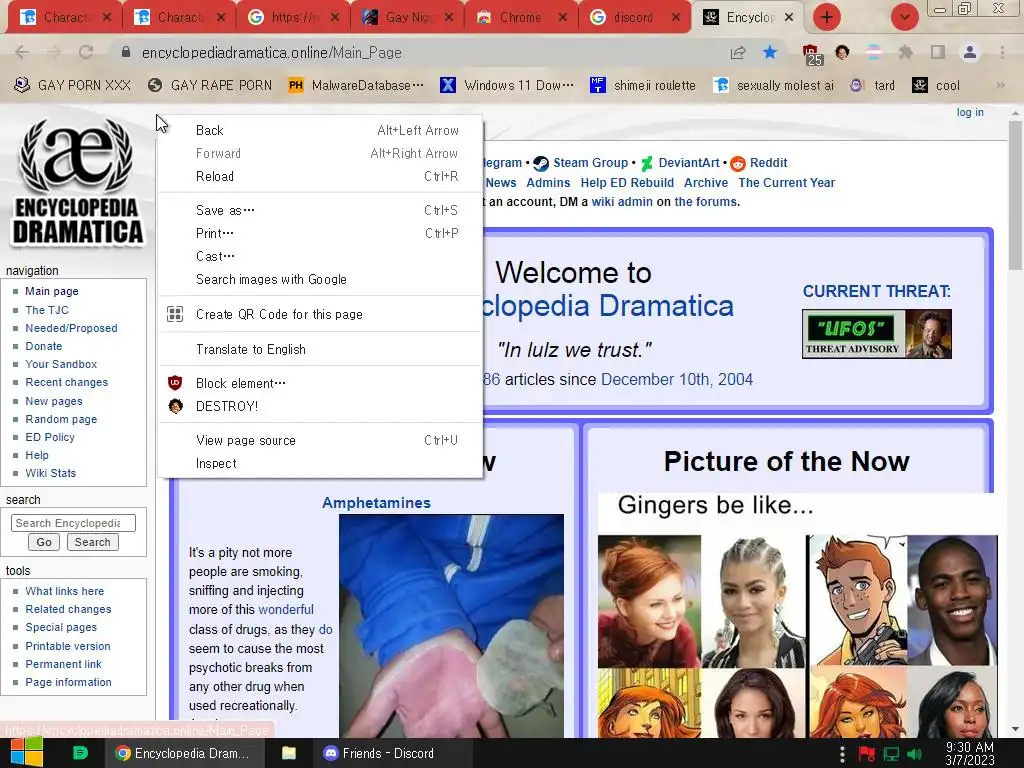
Task: Select Back in context menu
Action: coord(320,130)
